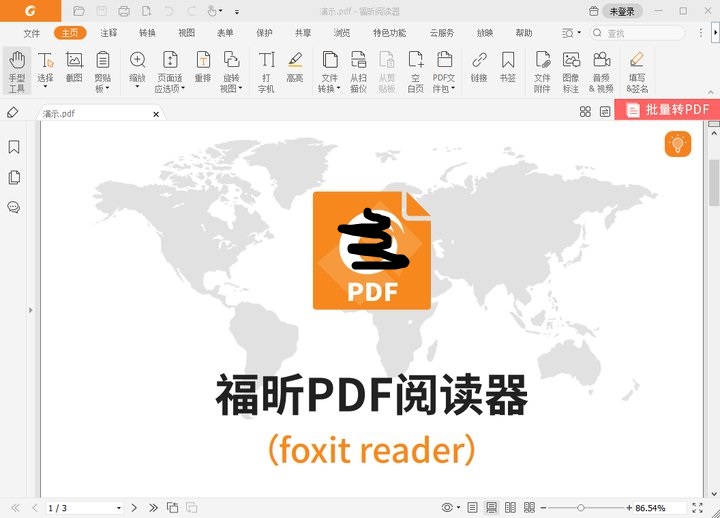
Task: Jump to the last page
Action: click(153, 507)
